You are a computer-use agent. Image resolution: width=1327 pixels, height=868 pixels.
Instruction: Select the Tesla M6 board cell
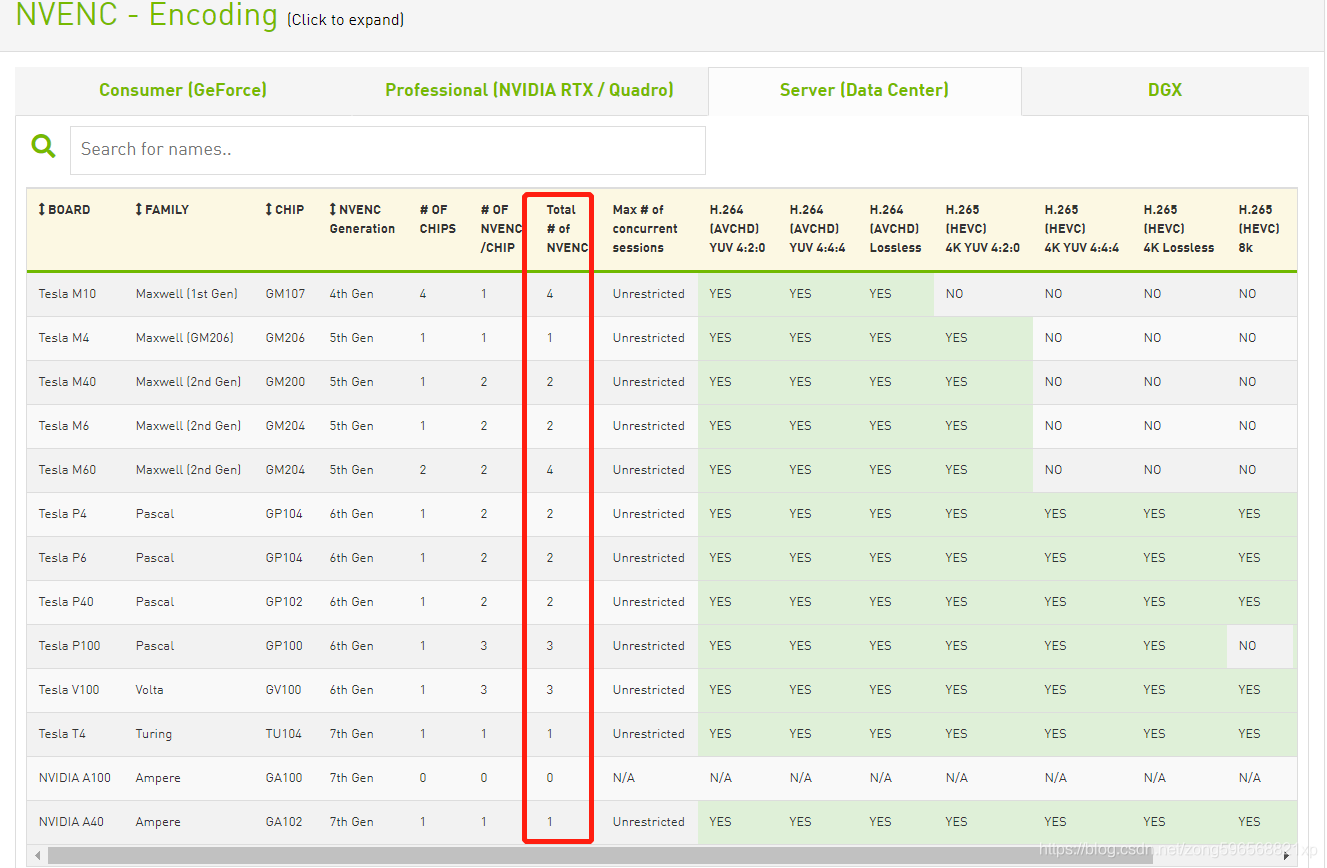pos(64,426)
